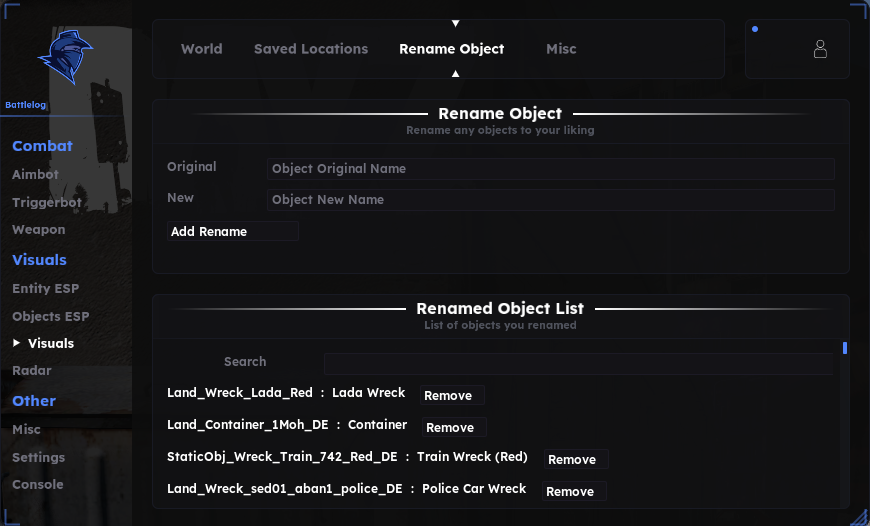Select the Misc tab in top bar
Screen dimensions: 870x526
coord(561,49)
